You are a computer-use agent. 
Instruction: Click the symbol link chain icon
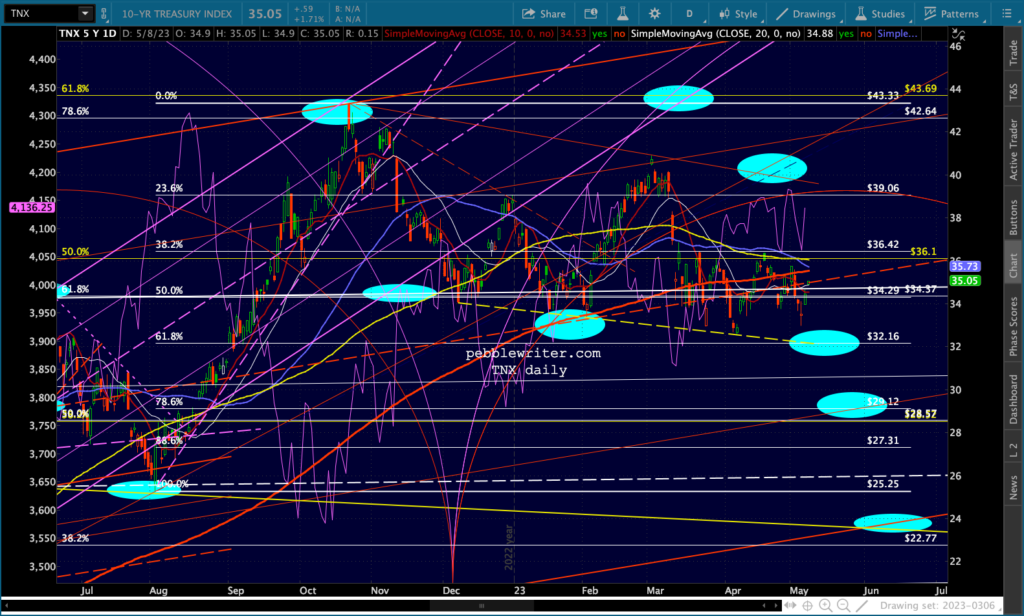103,13
